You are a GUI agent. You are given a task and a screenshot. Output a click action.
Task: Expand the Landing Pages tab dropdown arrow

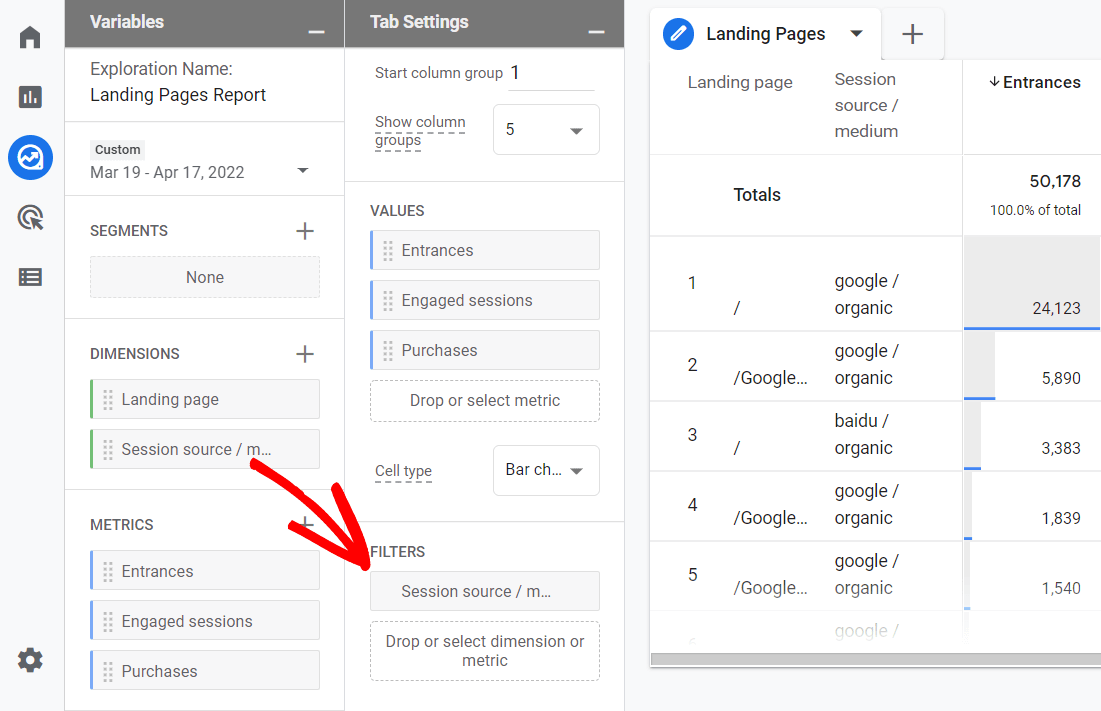tap(857, 33)
